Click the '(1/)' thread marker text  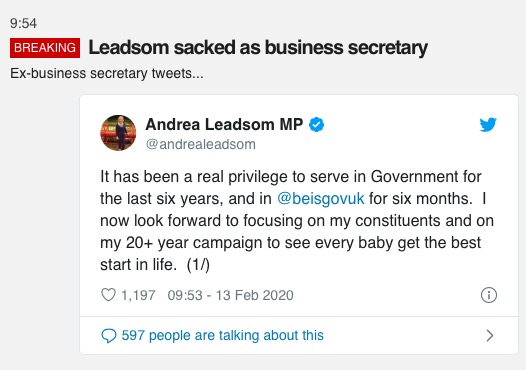(x=198, y=265)
